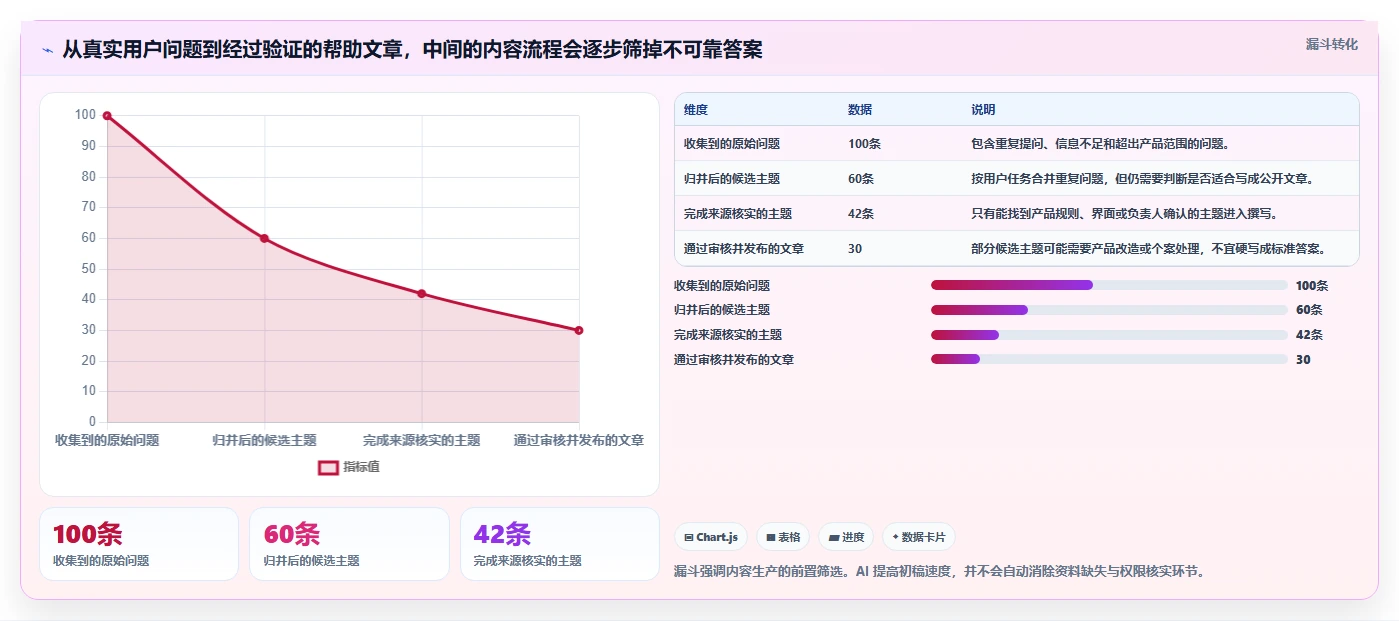Click the x-axis label 归并后的候选主题
Image resolution: width=1399 pixels, height=621 pixels.
click(264, 440)
